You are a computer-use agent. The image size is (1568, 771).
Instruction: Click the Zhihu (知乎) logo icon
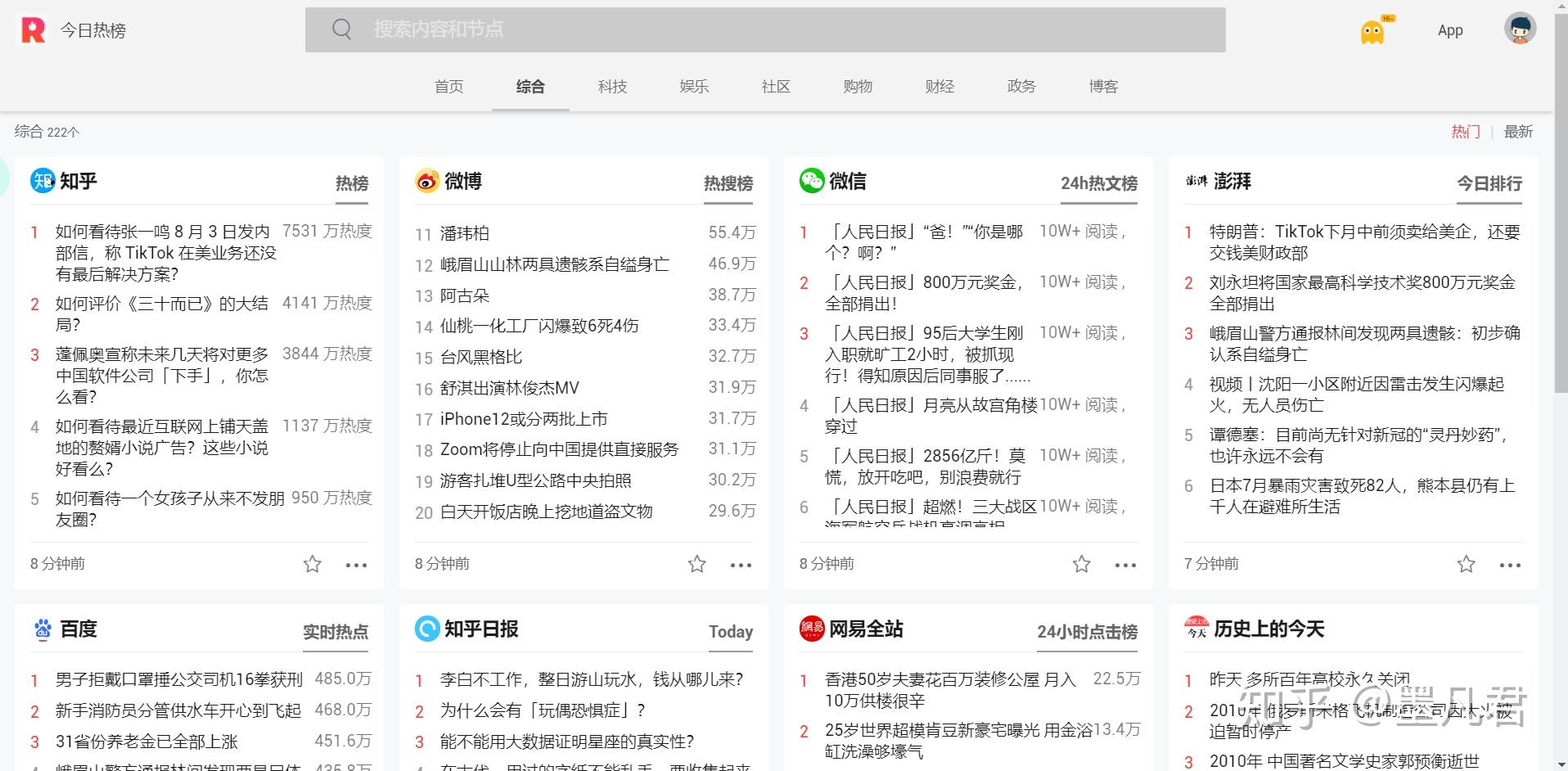pyautogui.click(x=43, y=181)
